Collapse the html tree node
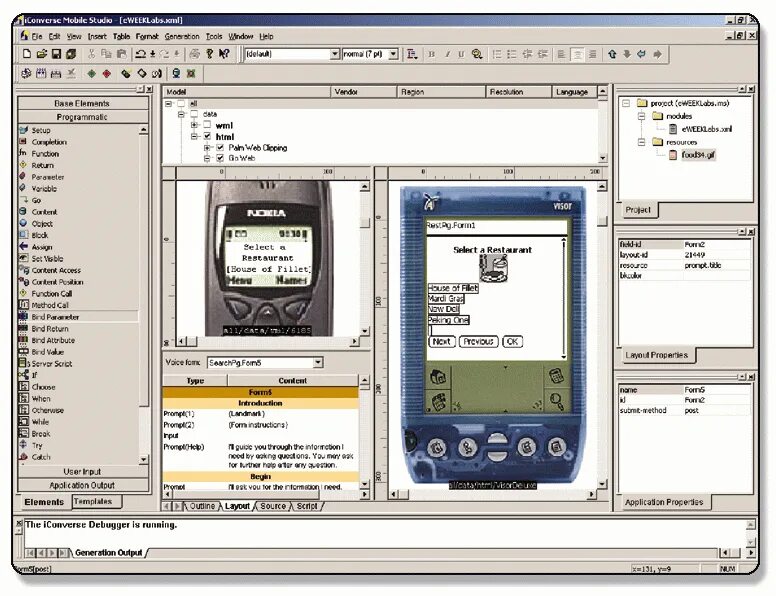The image size is (776, 596). point(194,136)
